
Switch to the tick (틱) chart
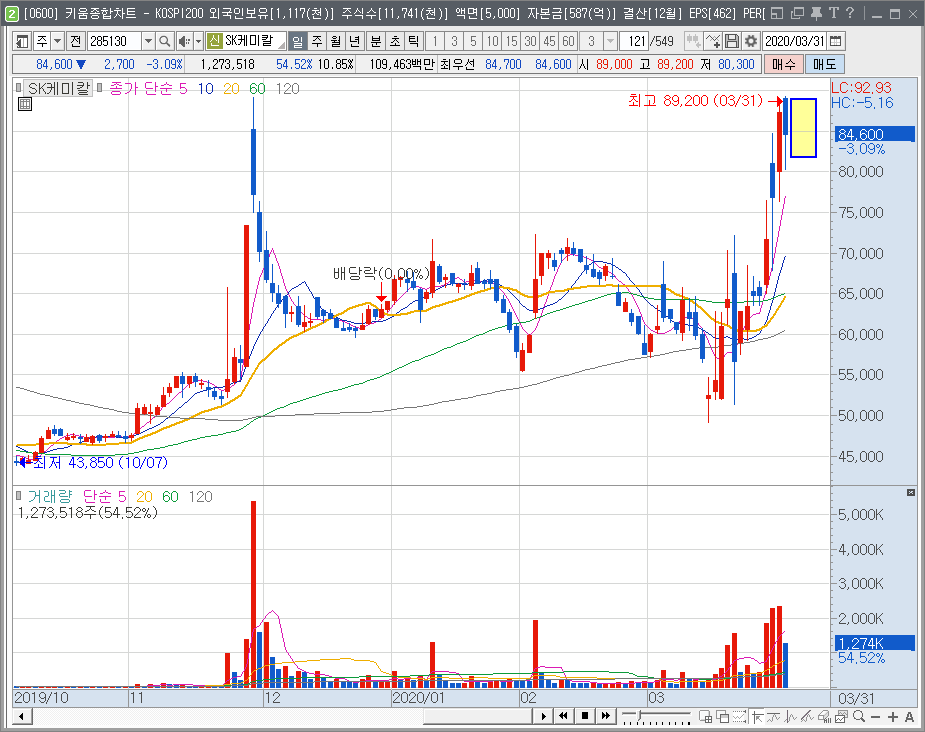click(414, 41)
